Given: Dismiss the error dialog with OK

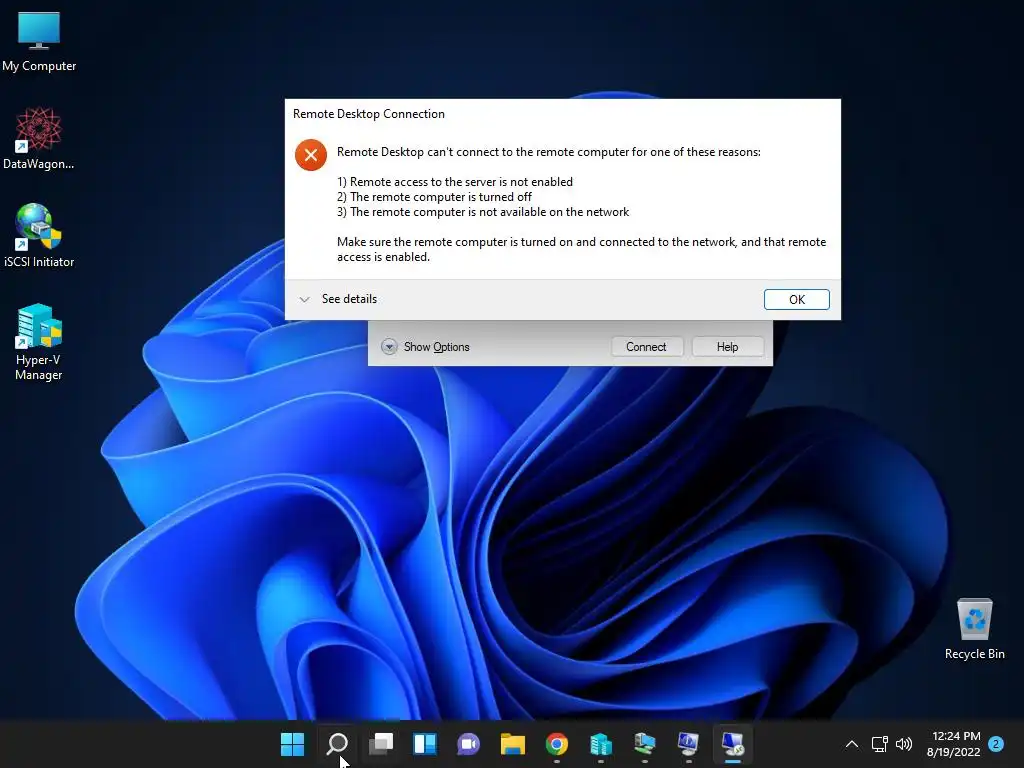Looking at the screenshot, I should click(796, 299).
